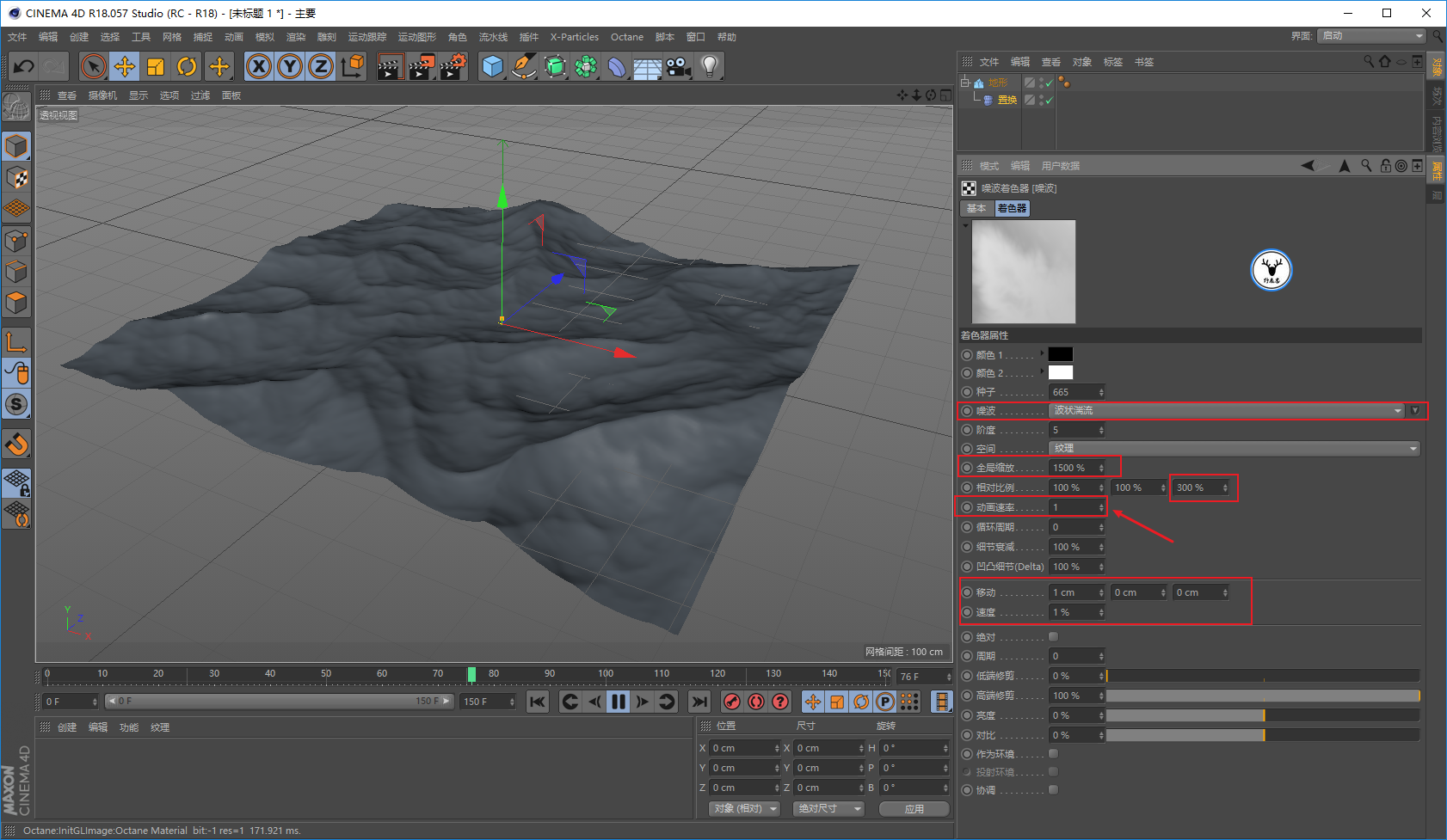Render to Picture Viewer
The image size is (1447, 840).
422,66
